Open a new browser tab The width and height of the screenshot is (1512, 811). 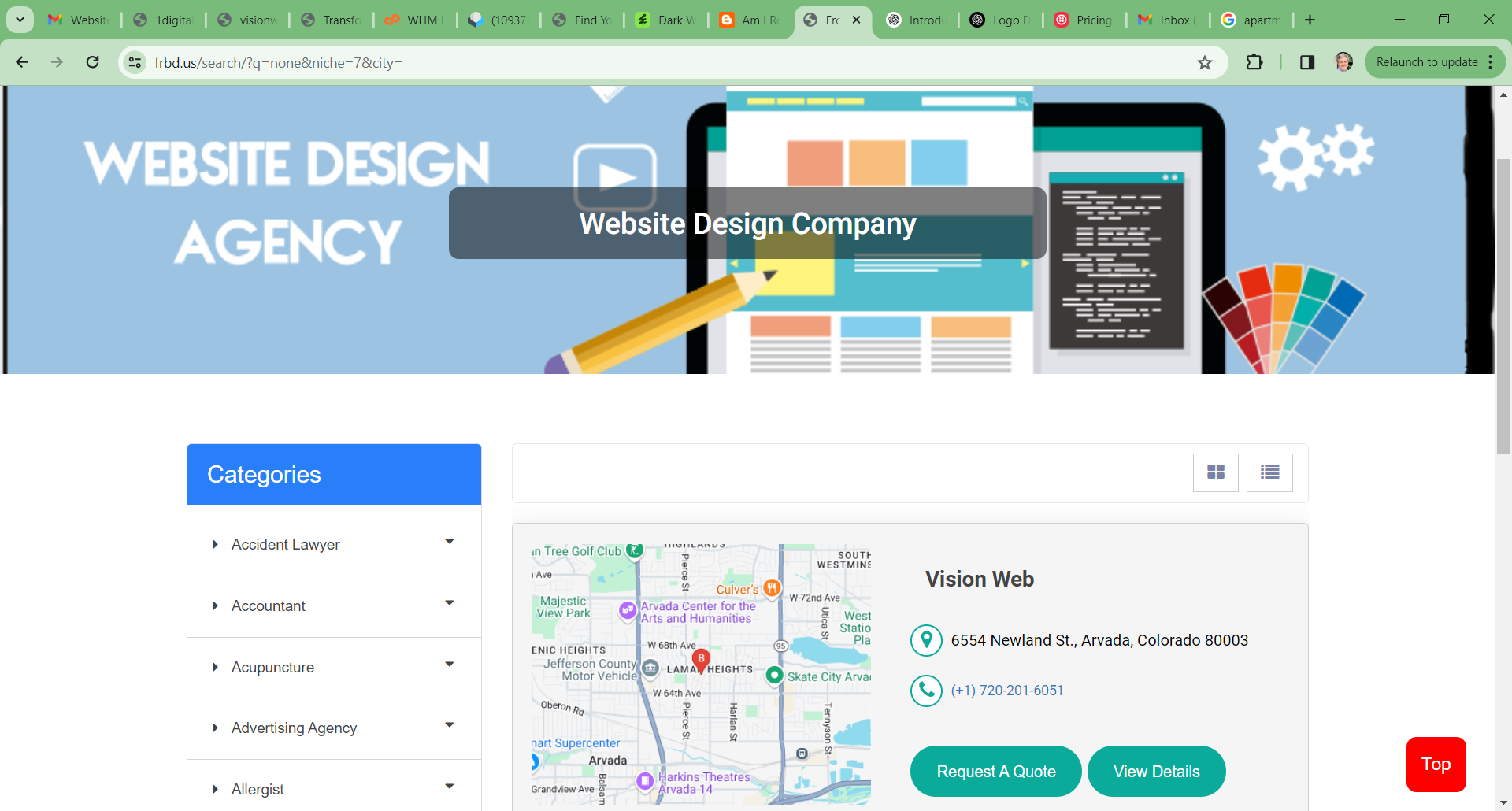click(x=1310, y=20)
